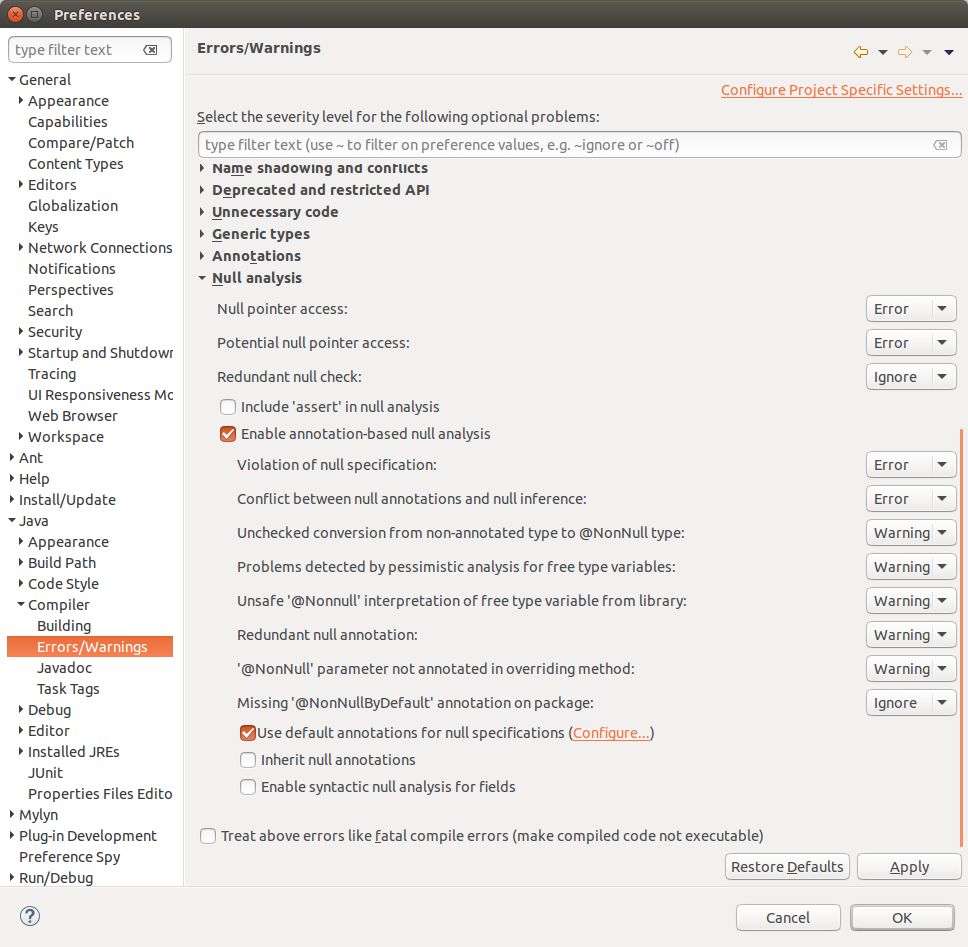
Task: Expand Generic types section
Action: (x=202, y=234)
